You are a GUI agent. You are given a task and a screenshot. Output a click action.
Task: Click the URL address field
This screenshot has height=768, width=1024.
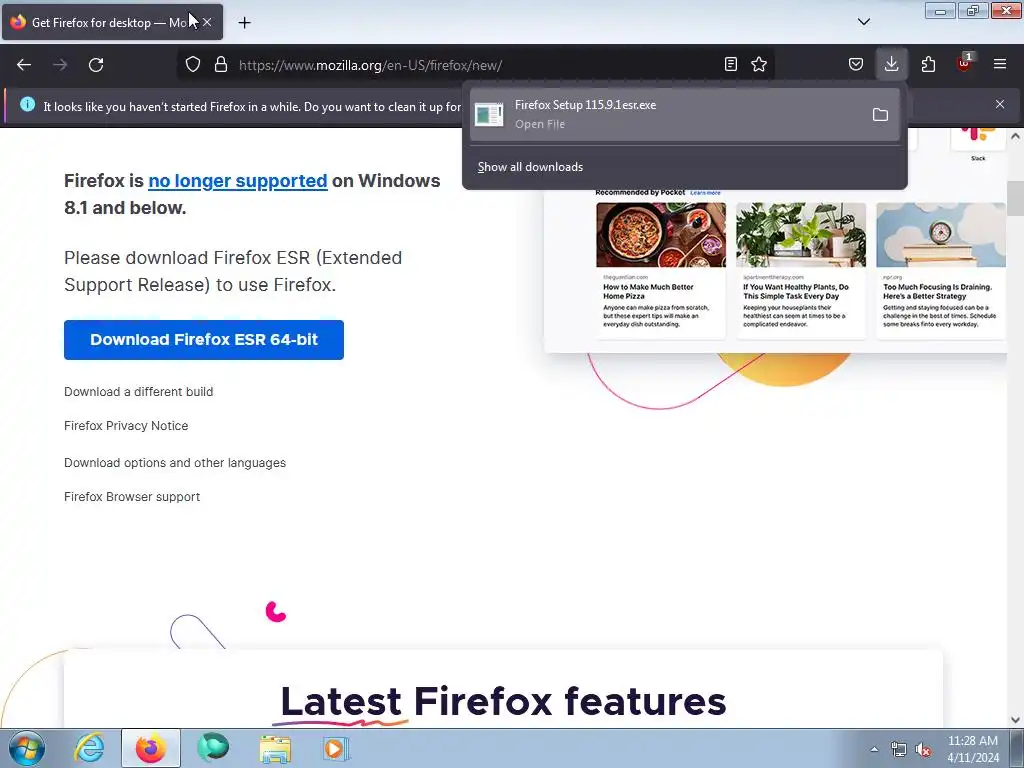pyautogui.click(x=477, y=65)
